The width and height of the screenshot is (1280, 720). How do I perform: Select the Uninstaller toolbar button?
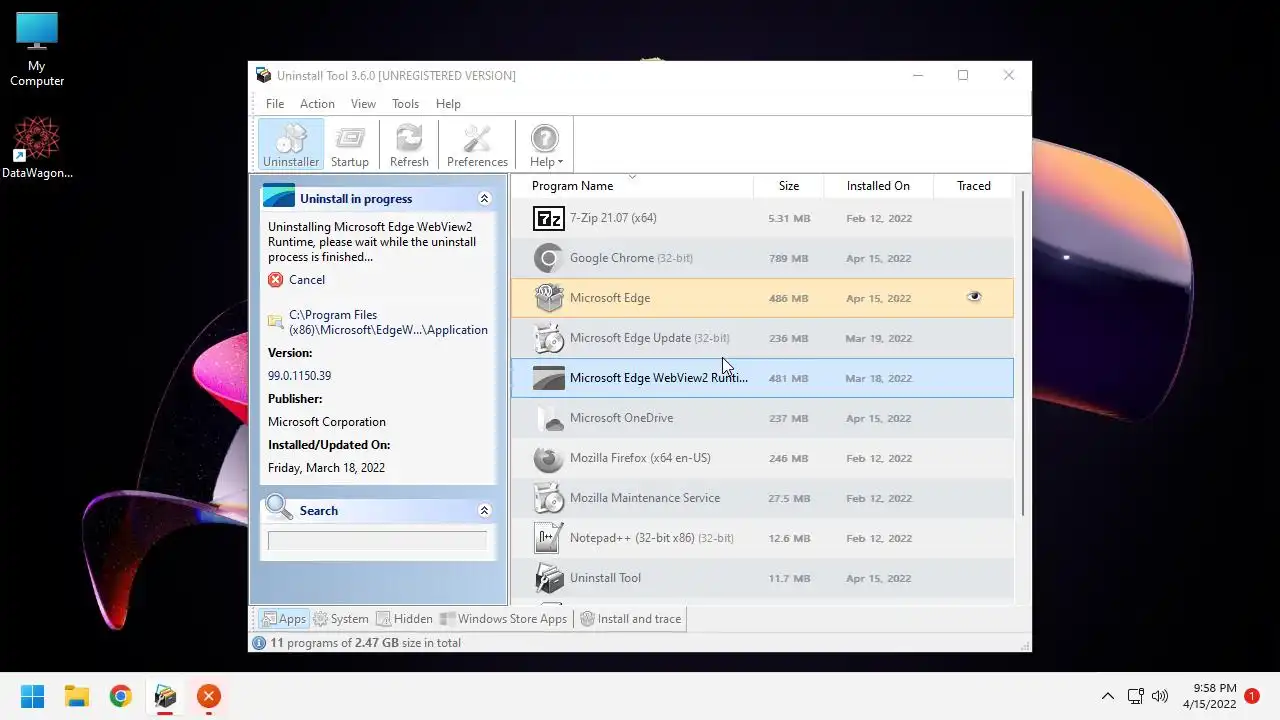(x=291, y=145)
